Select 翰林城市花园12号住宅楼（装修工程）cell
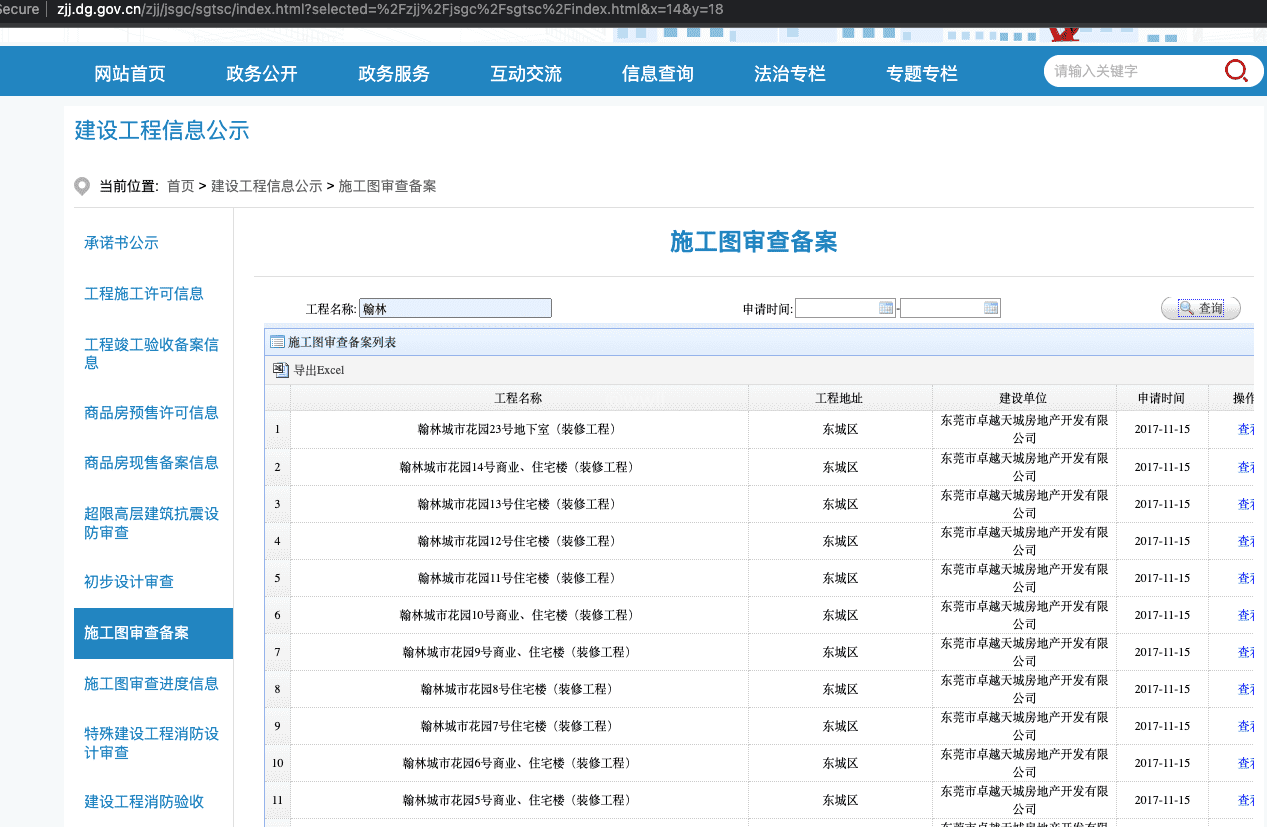The height and width of the screenshot is (827, 1267). [517, 541]
